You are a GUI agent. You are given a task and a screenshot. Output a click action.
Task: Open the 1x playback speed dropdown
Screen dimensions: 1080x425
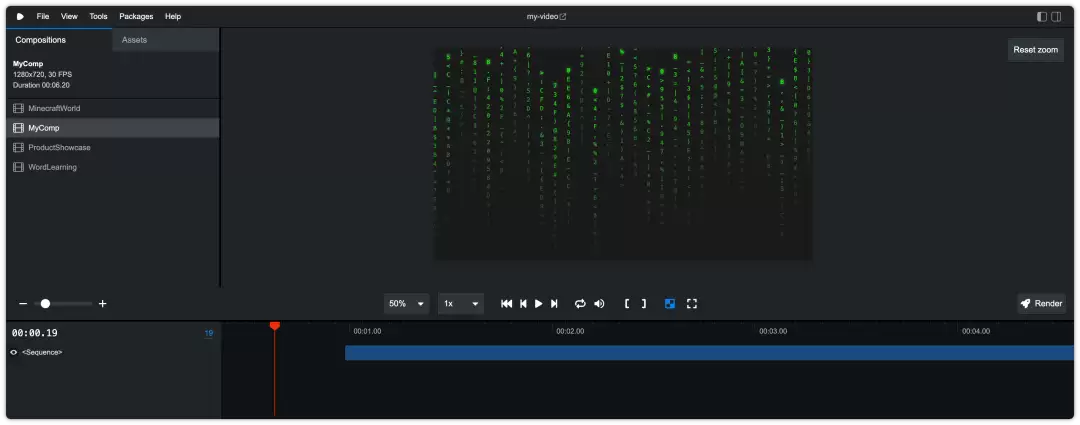pos(461,304)
